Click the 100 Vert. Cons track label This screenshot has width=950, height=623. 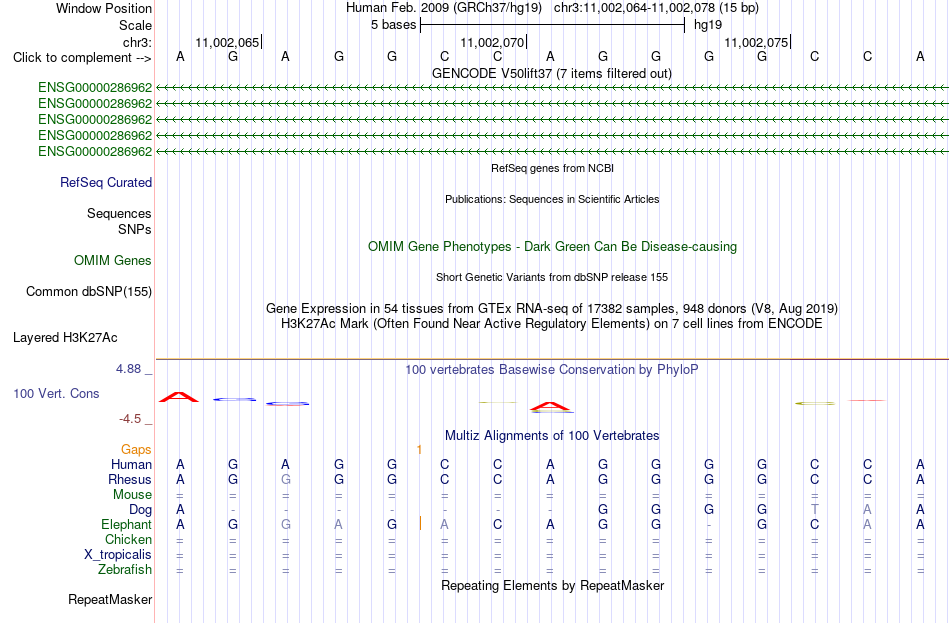click(x=56, y=394)
